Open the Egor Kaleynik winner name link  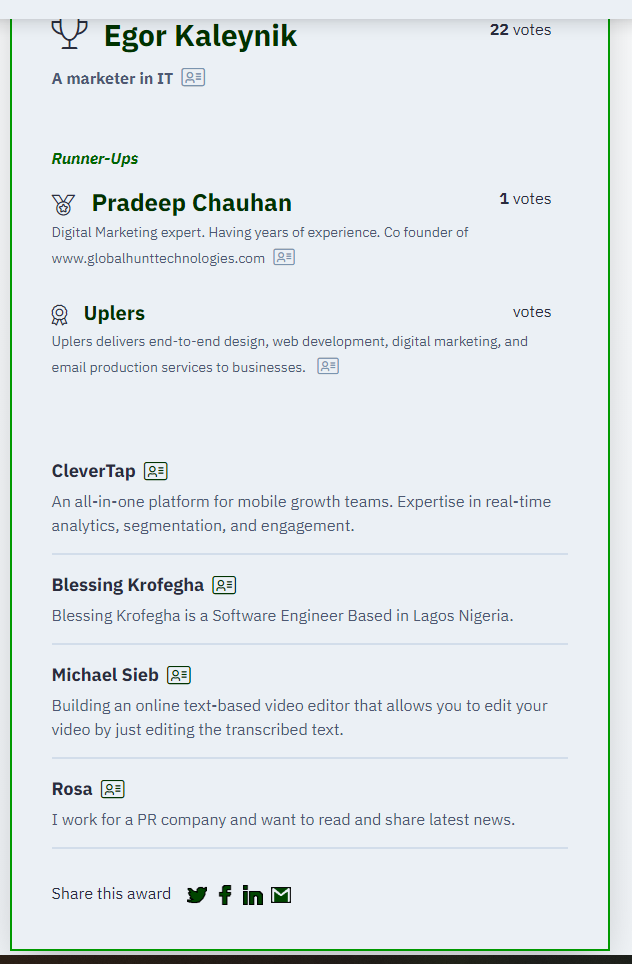point(200,37)
